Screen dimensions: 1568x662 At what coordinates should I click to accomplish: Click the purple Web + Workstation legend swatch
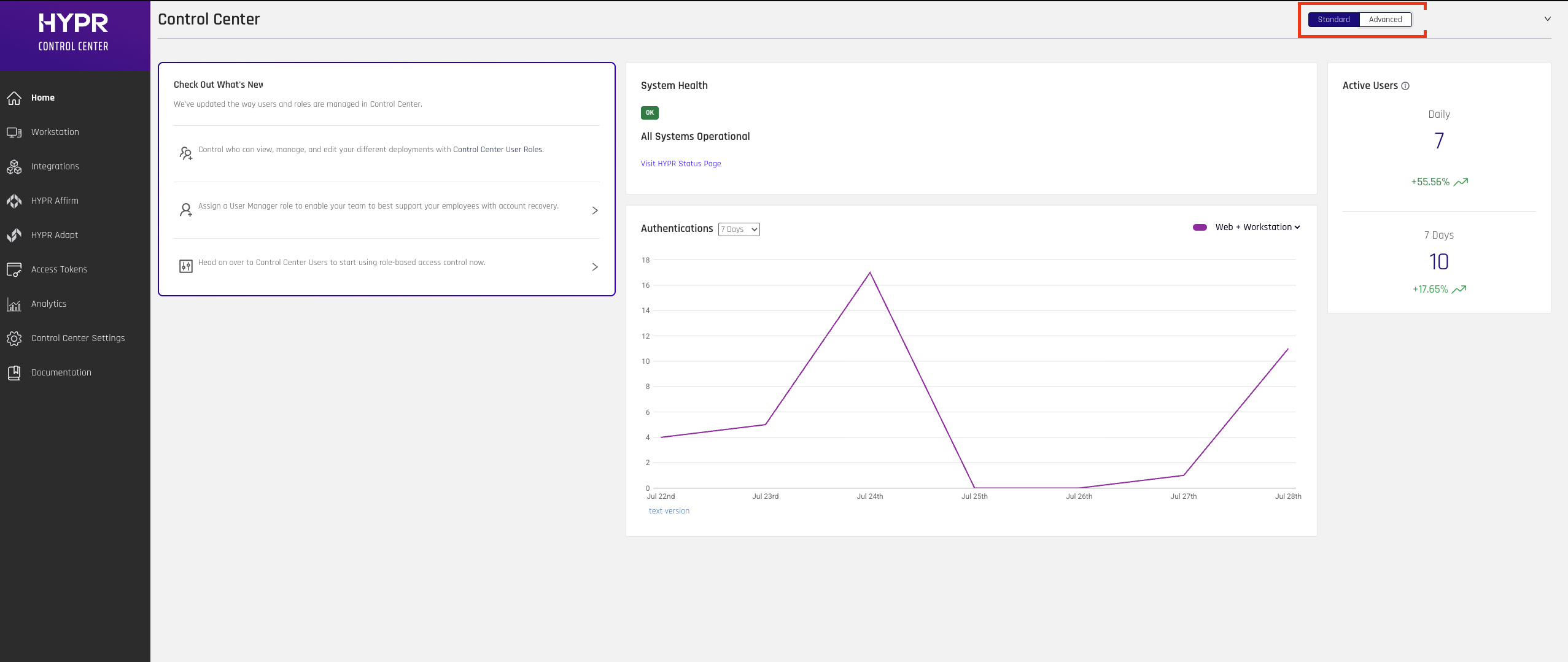(1200, 227)
